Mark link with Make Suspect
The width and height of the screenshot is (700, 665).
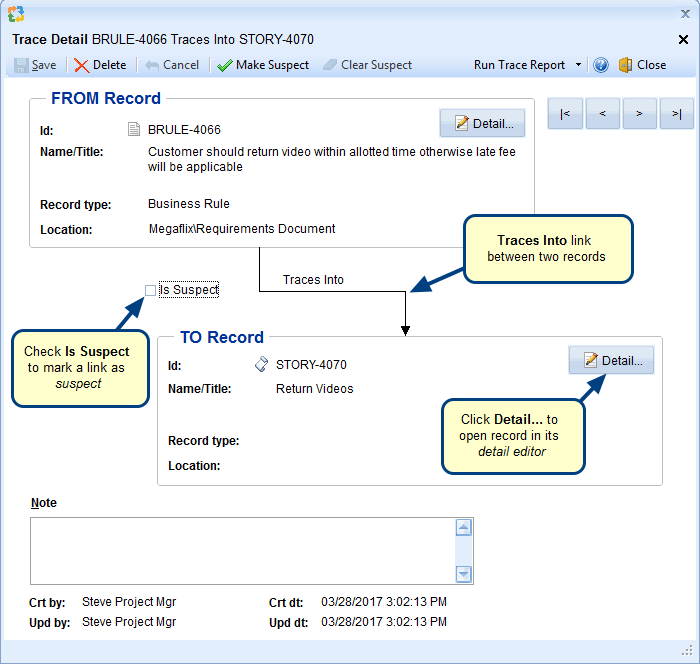tap(263, 65)
